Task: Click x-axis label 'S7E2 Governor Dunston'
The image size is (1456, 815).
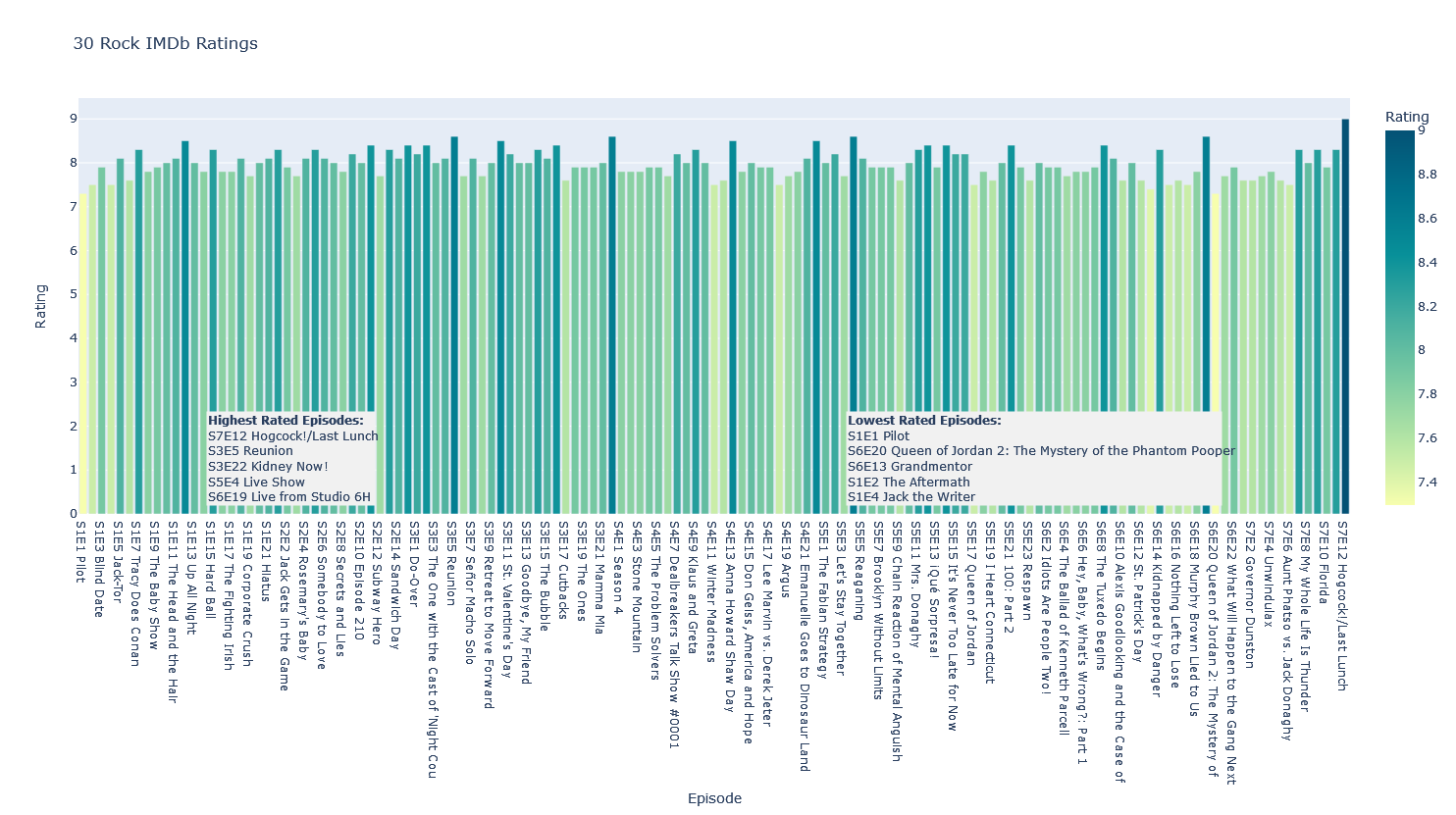Action: pos(1250,593)
